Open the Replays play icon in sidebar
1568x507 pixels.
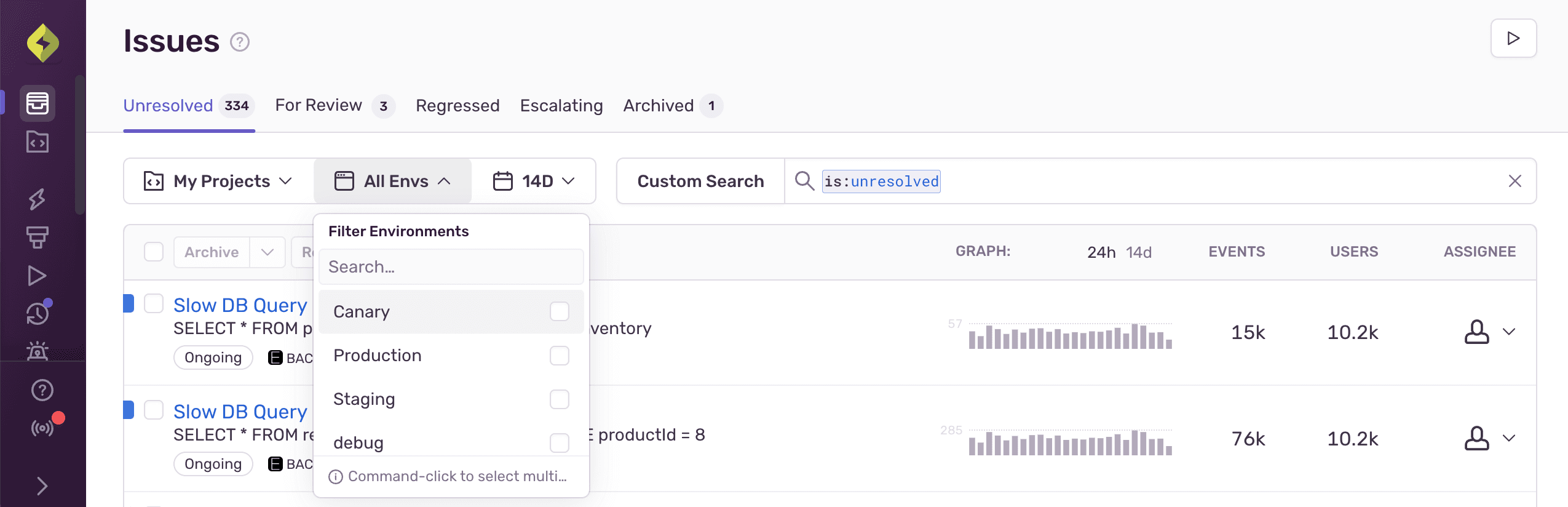38,276
